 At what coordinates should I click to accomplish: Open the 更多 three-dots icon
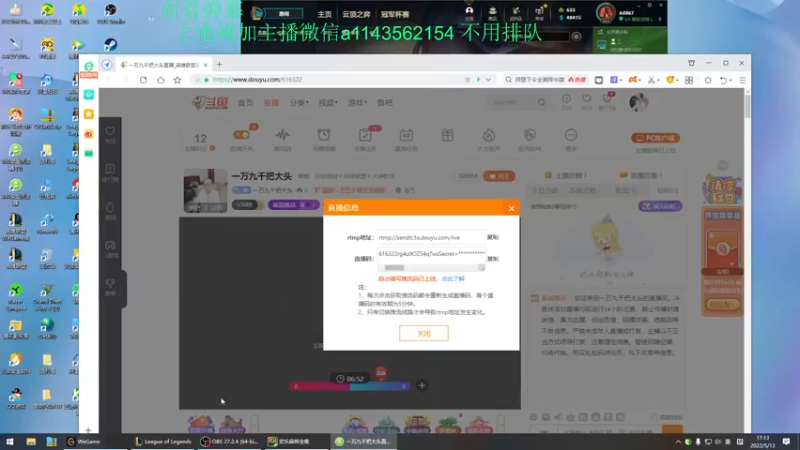click(571, 135)
